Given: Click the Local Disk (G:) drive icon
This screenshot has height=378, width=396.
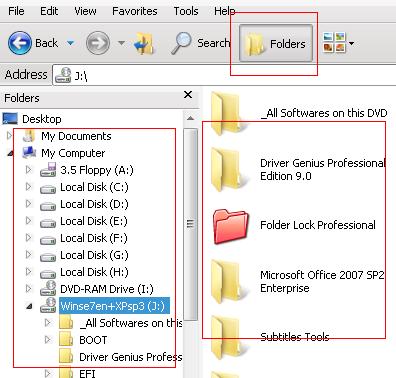Looking at the screenshot, I should pos(48,257).
